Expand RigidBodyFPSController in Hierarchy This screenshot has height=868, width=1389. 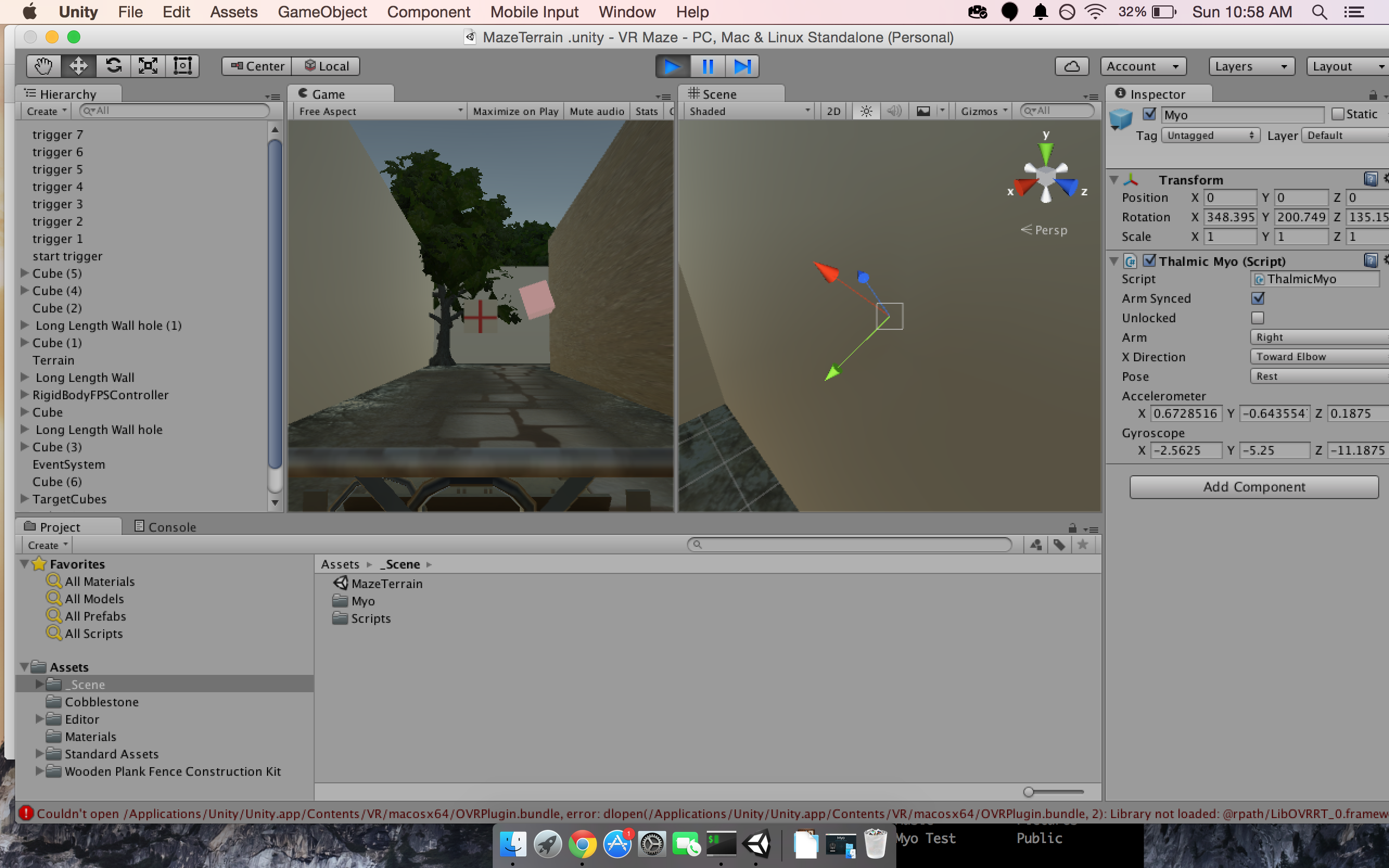tap(24, 395)
